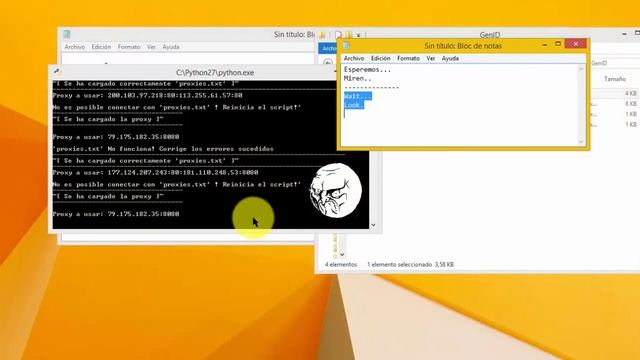Viewport: 640px width, 360px height.
Task: Open Edición menu in front Notepad window
Action: (x=380, y=59)
